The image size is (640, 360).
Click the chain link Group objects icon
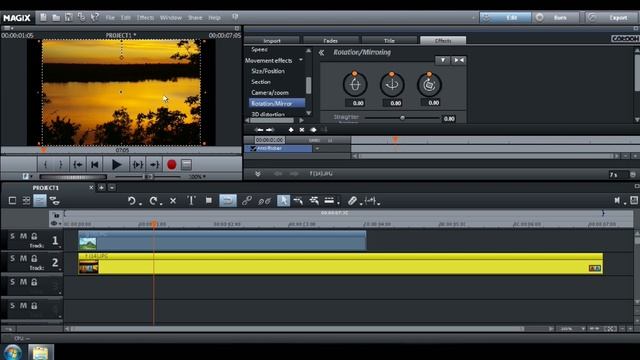247,201
